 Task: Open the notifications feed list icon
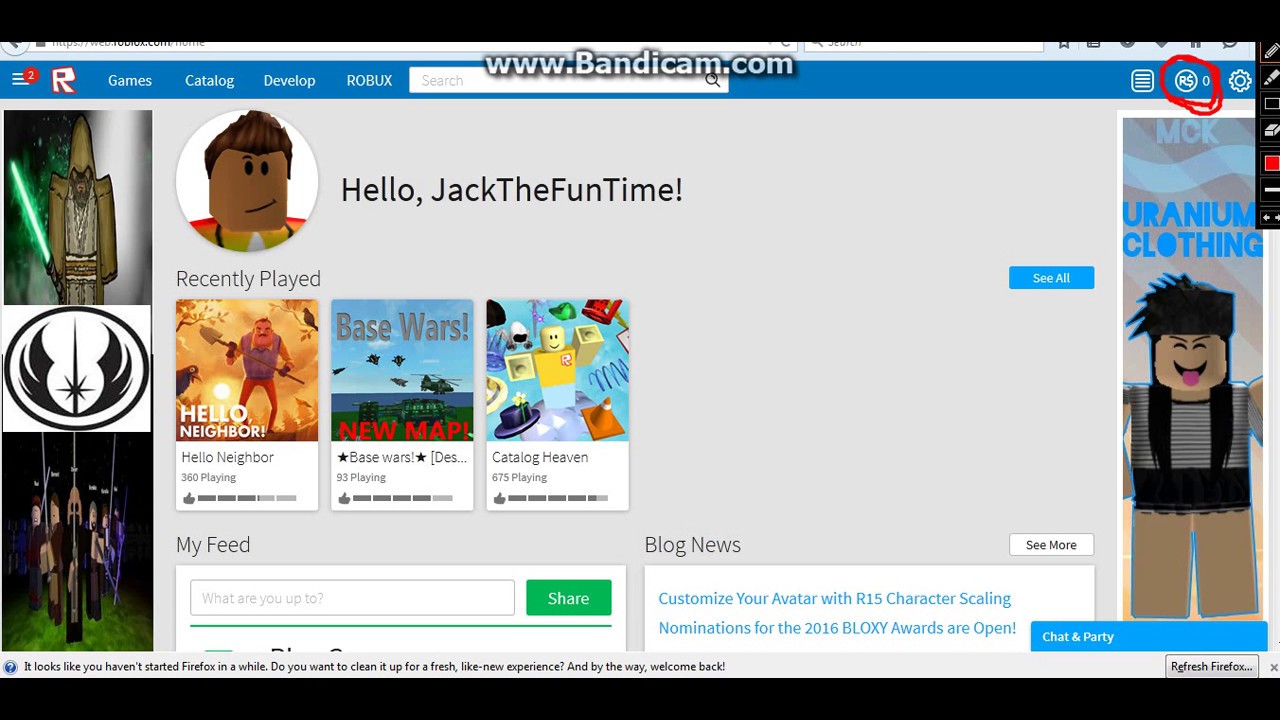pos(1142,81)
